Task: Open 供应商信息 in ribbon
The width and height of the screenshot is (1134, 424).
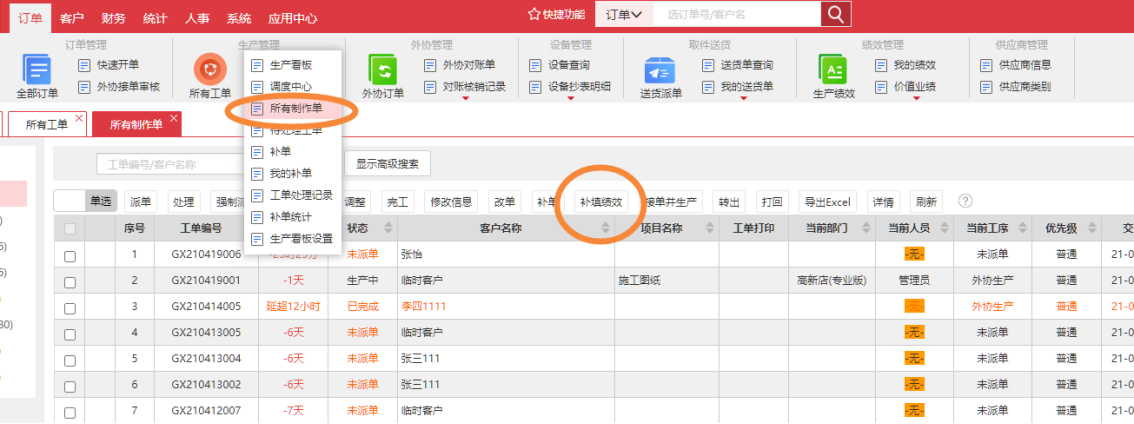Action: (1015, 65)
